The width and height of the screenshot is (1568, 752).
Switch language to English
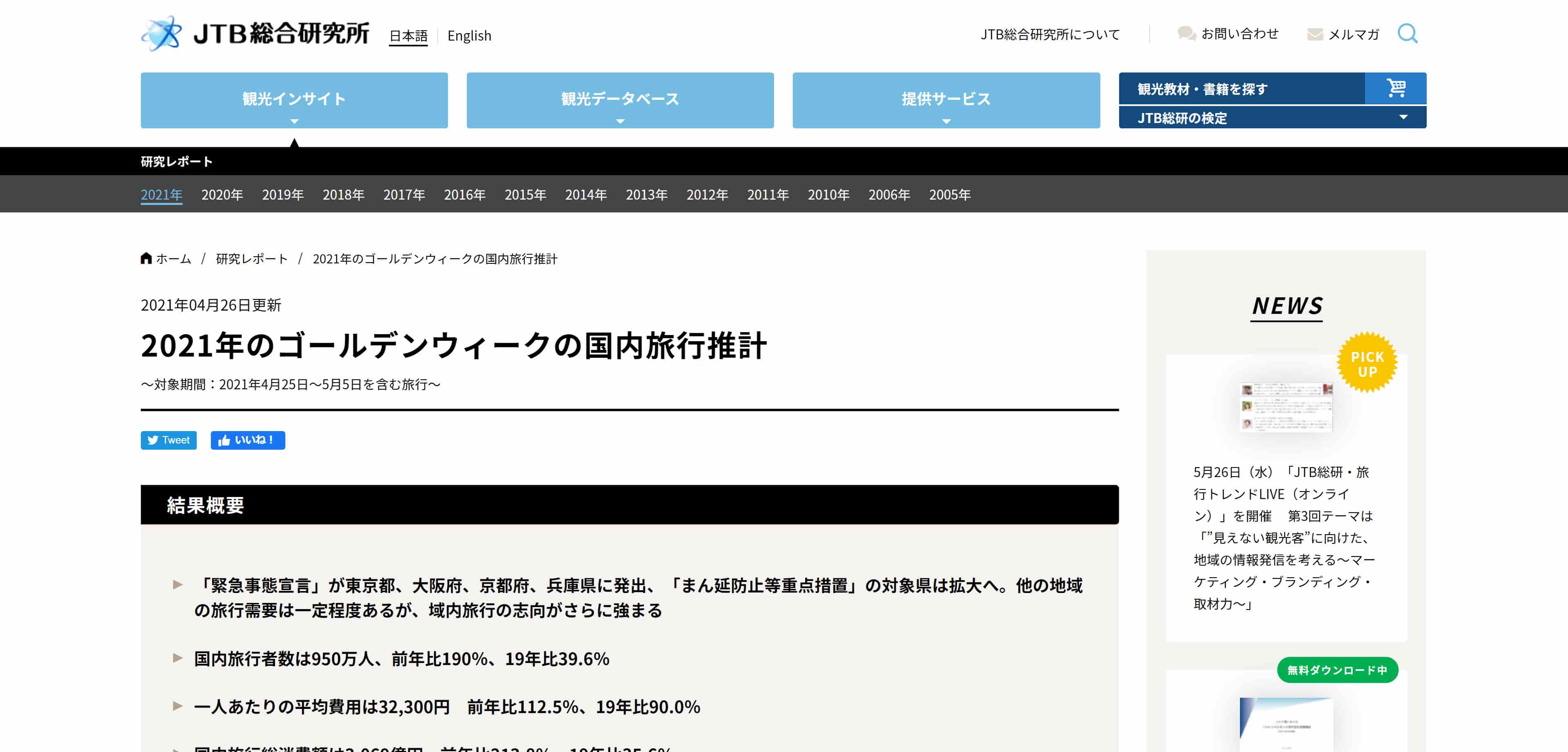tap(469, 36)
